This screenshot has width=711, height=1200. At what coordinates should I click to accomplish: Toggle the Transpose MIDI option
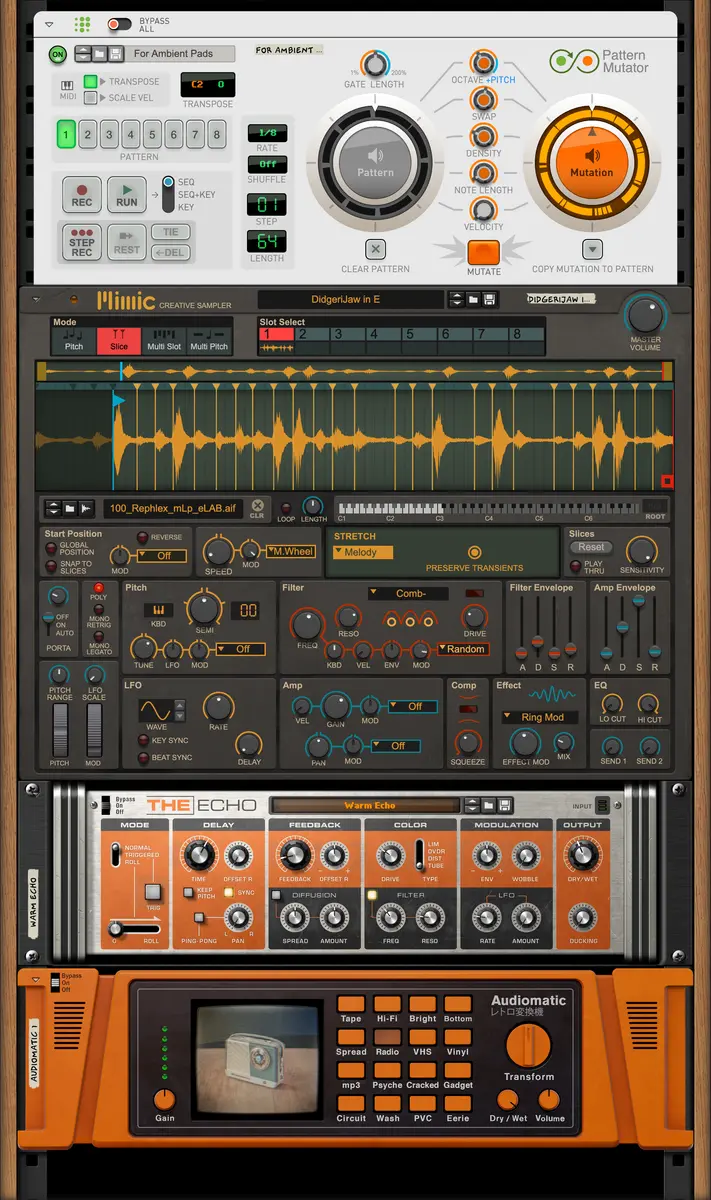(91, 82)
